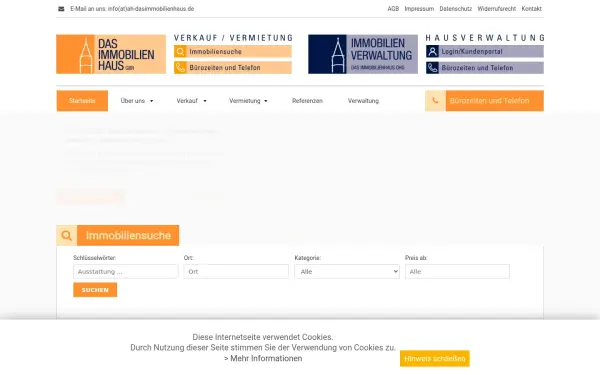600x375 pixels.
Task: Select the Verwaltung menu item
Action: tap(363, 101)
